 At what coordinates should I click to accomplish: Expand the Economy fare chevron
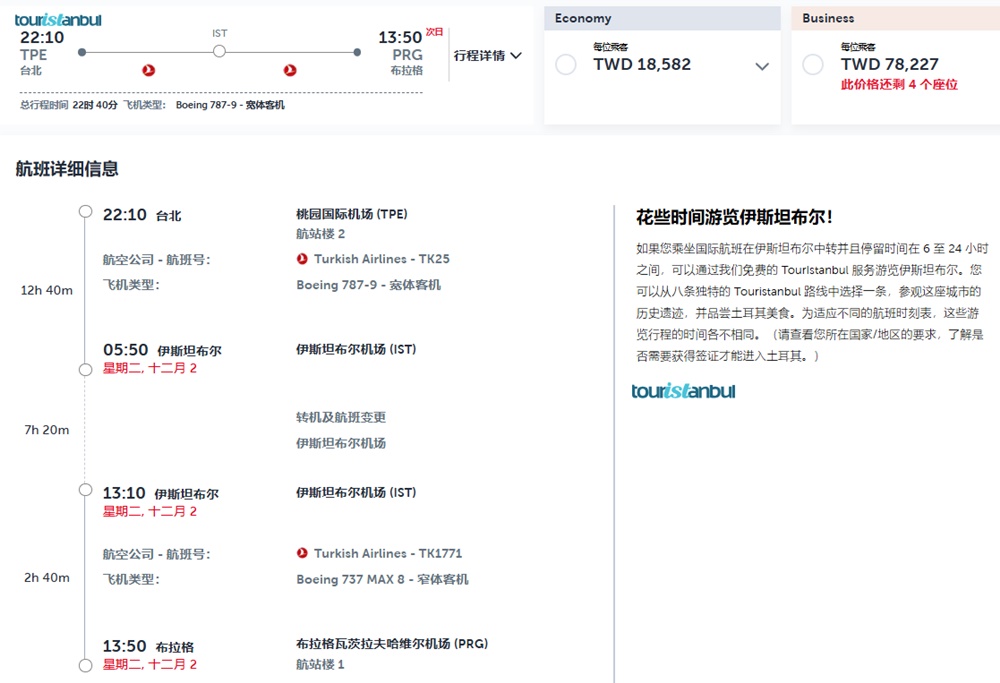coord(762,66)
